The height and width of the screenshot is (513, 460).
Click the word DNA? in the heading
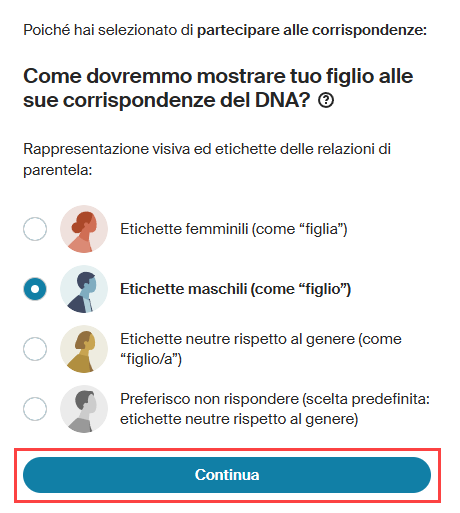[x=283, y=100]
